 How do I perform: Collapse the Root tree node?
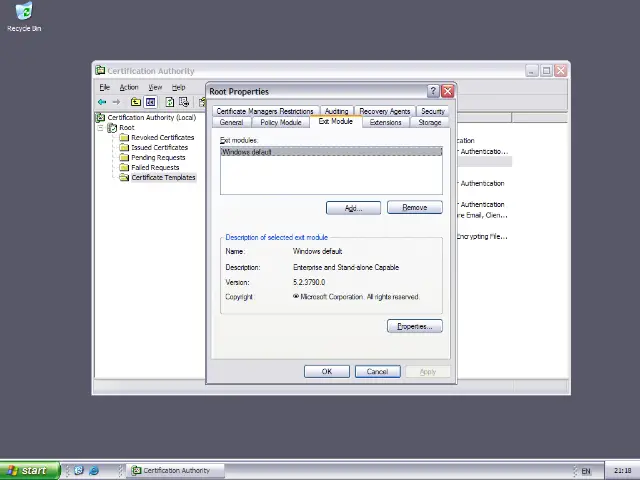click(x=100, y=128)
